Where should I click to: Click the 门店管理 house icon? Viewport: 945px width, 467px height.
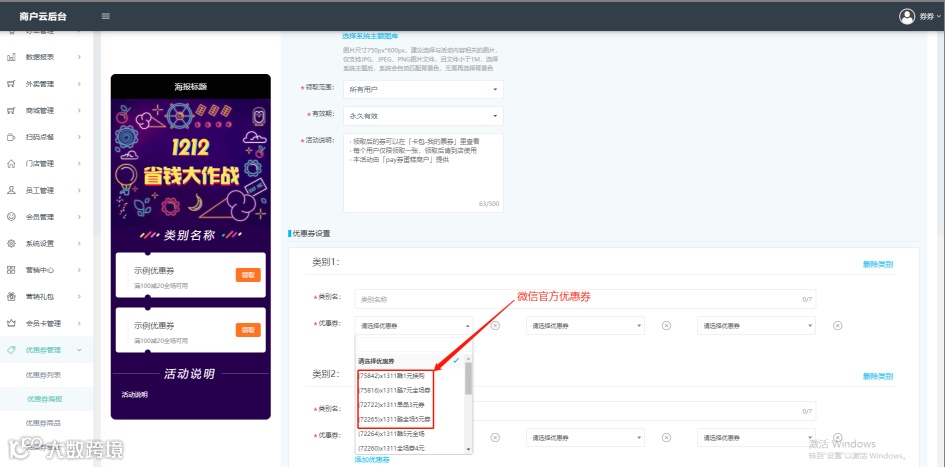click(11, 163)
